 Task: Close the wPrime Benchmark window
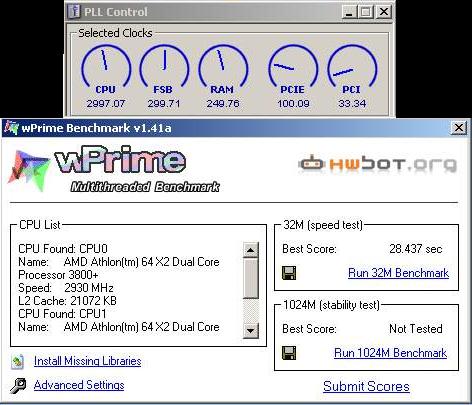[459, 128]
